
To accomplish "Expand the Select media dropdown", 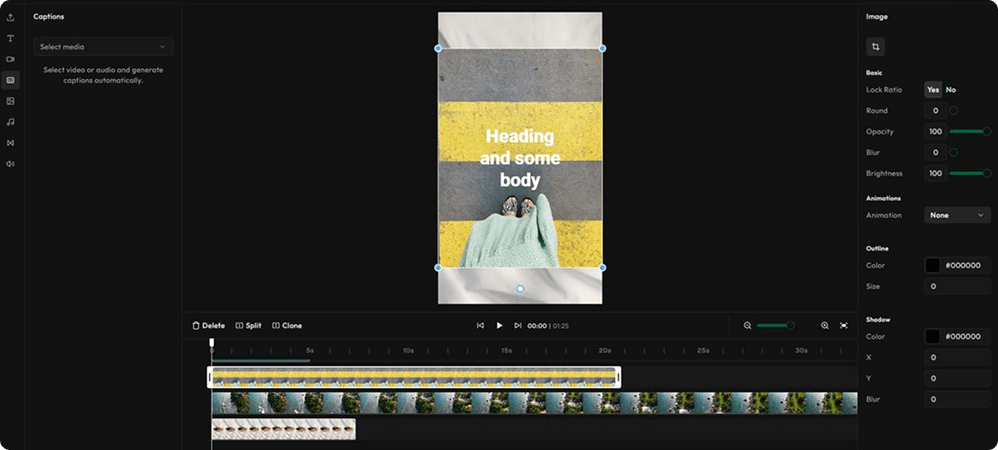I will pos(103,47).
